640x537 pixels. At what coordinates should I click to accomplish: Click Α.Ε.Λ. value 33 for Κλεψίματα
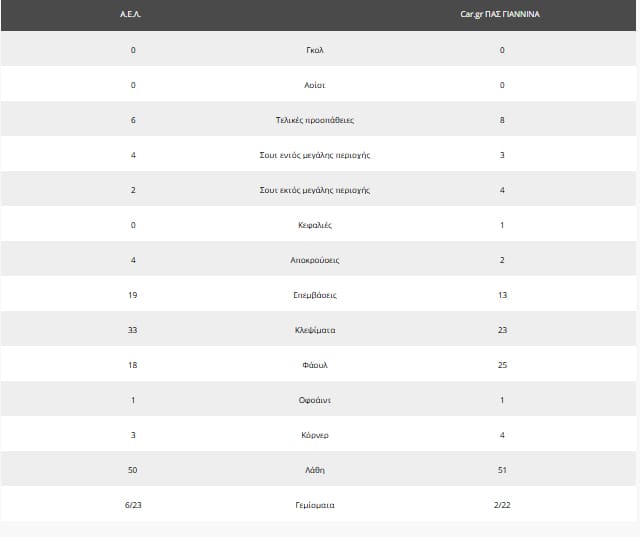tap(133, 330)
